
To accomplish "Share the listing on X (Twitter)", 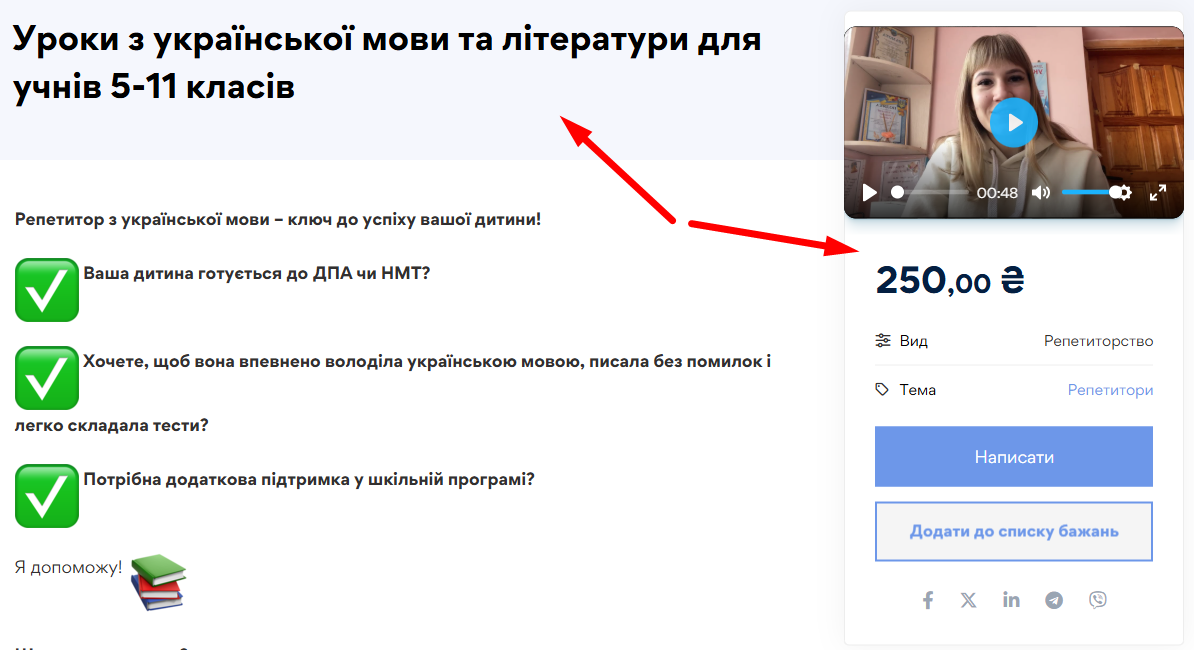I will [x=969, y=600].
